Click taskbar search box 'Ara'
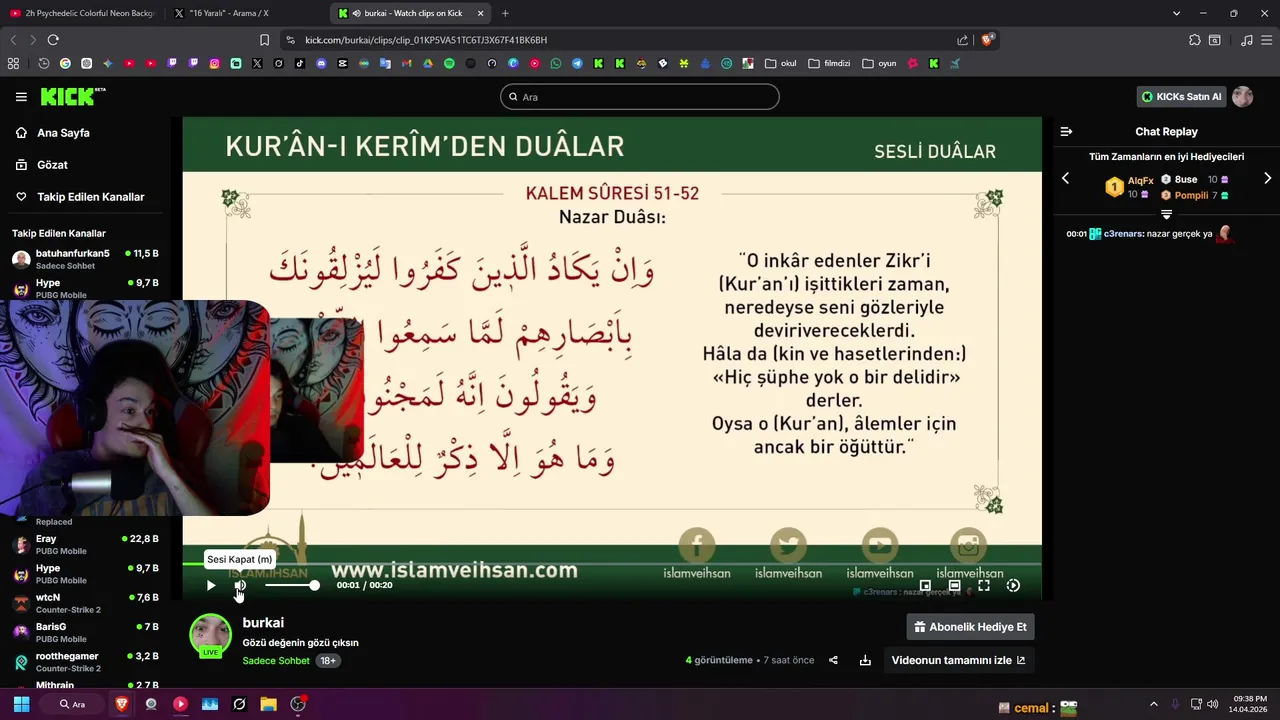The height and width of the screenshot is (720, 1280). (x=74, y=704)
